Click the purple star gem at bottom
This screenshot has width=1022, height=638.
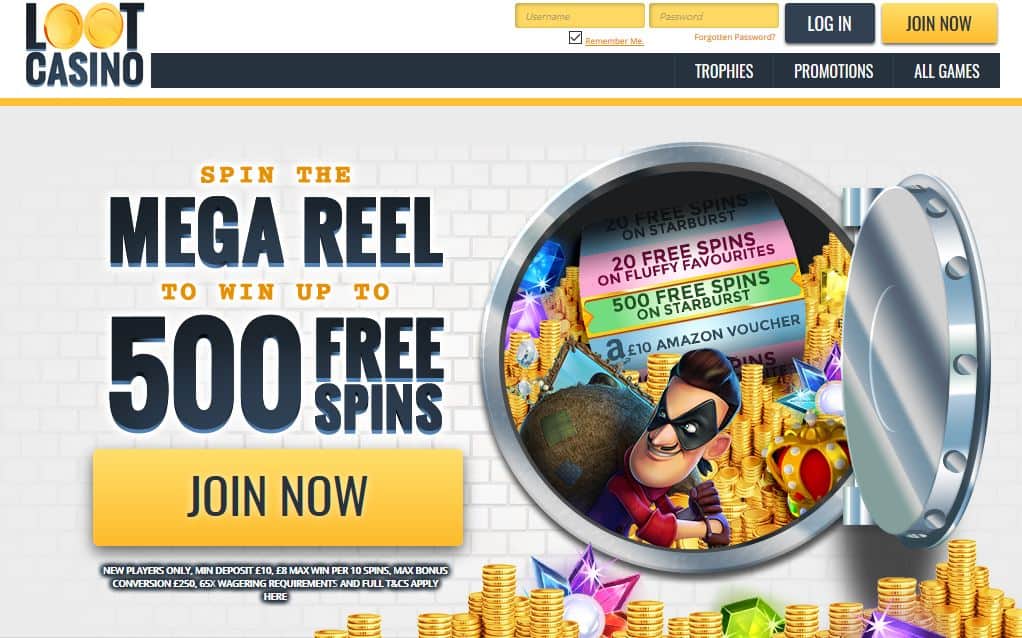585,585
